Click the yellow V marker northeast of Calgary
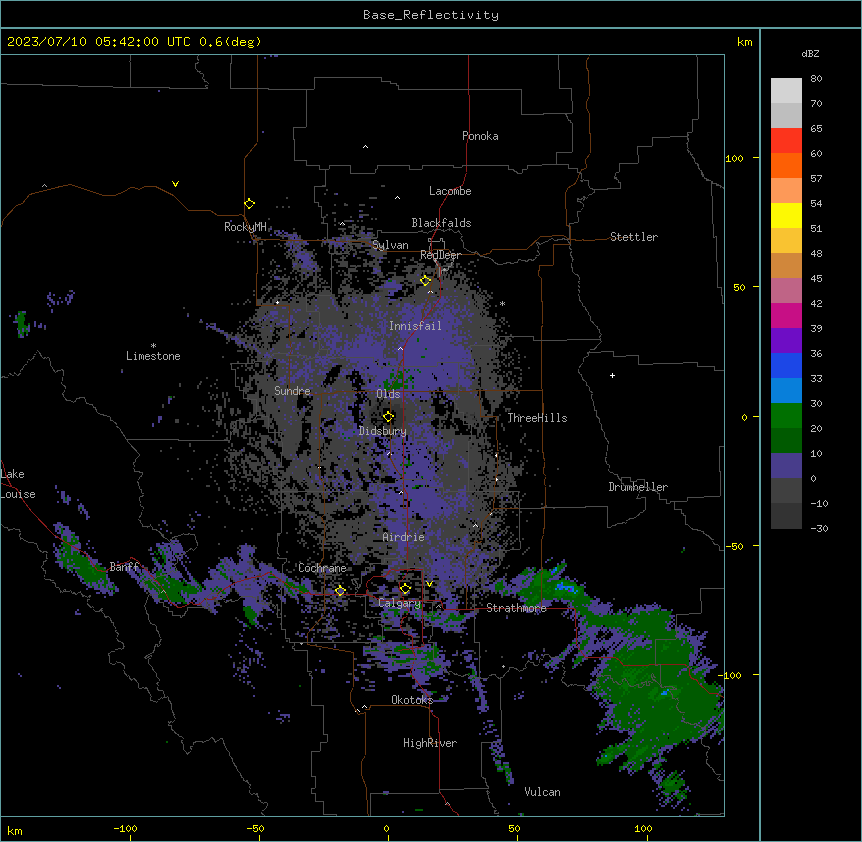Viewport: 862px width, 842px height. click(x=429, y=584)
